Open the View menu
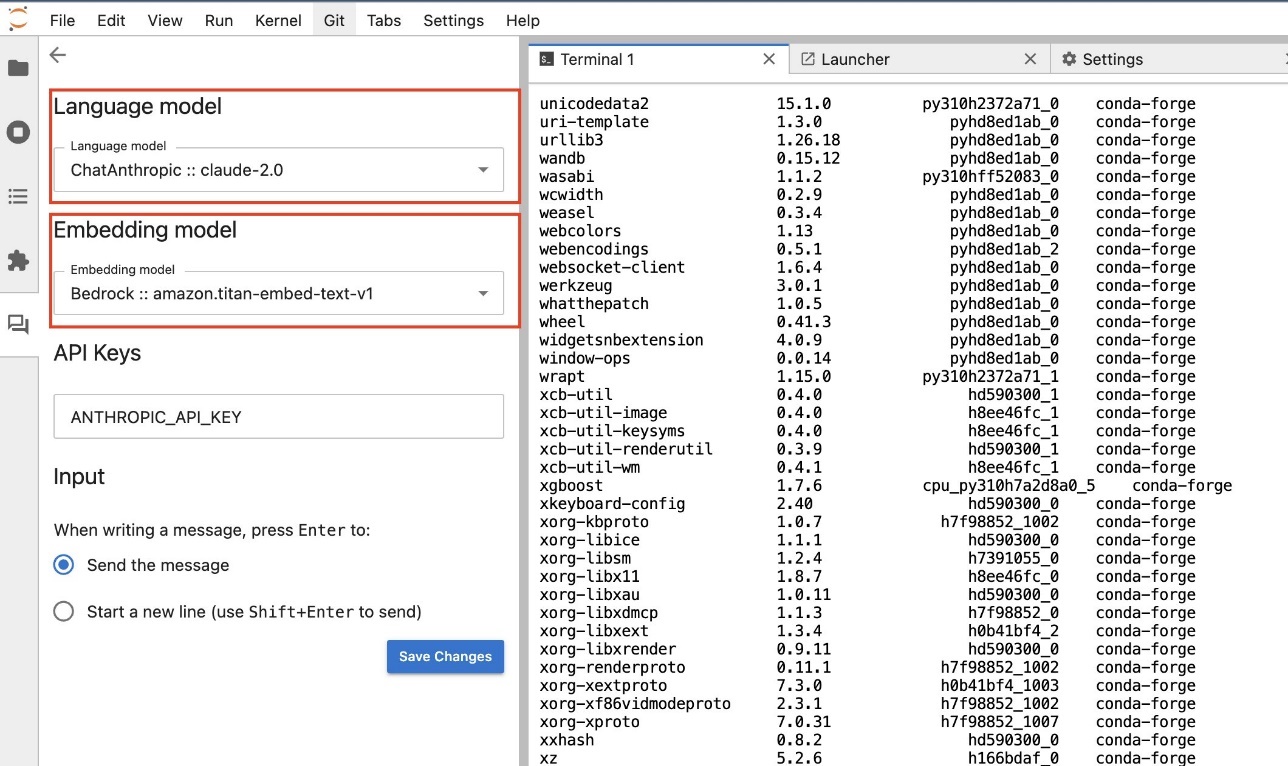The image size is (1288, 766). (165, 20)
